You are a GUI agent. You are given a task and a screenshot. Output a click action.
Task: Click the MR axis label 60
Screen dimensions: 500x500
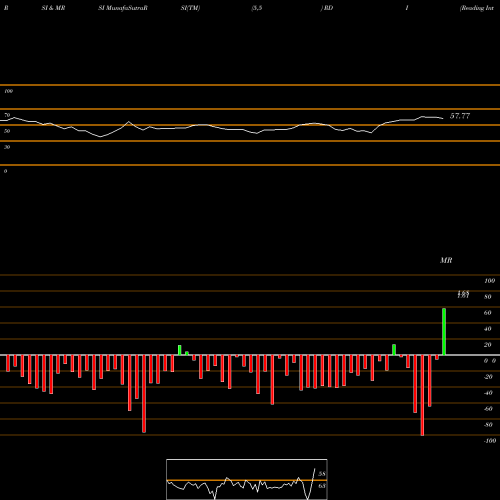488,313
